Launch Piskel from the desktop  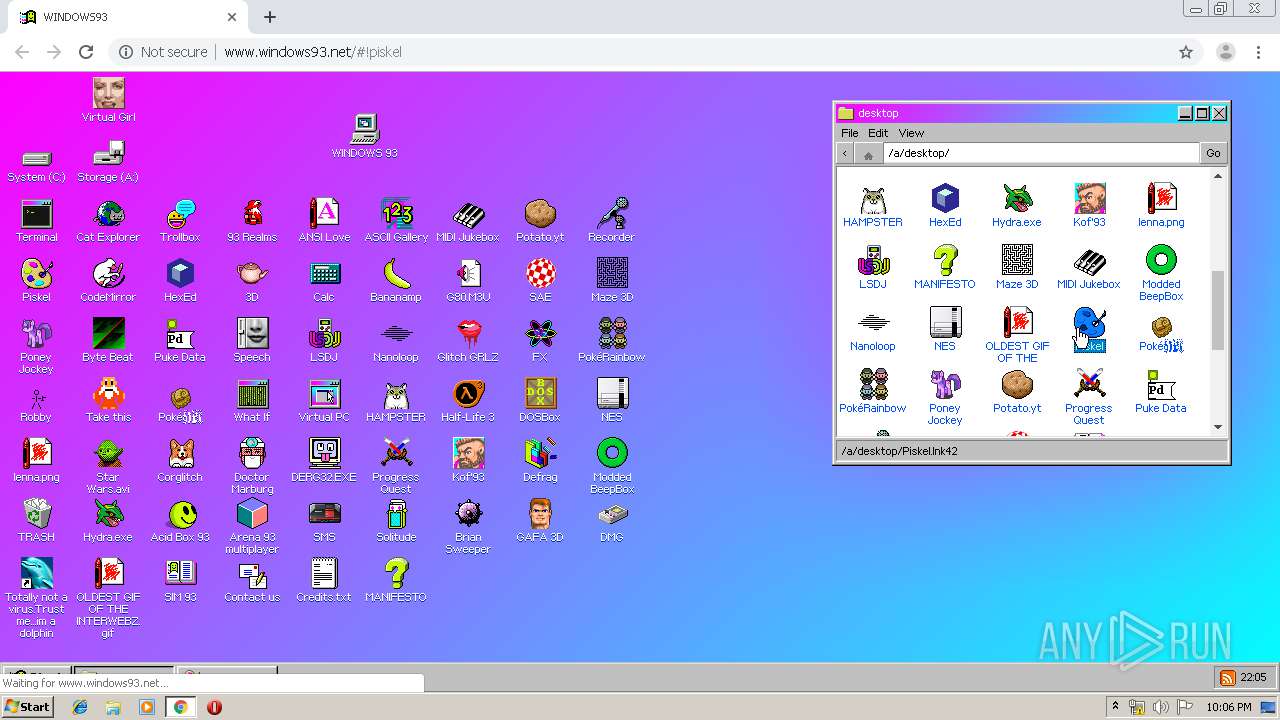(x=37, y=281)
